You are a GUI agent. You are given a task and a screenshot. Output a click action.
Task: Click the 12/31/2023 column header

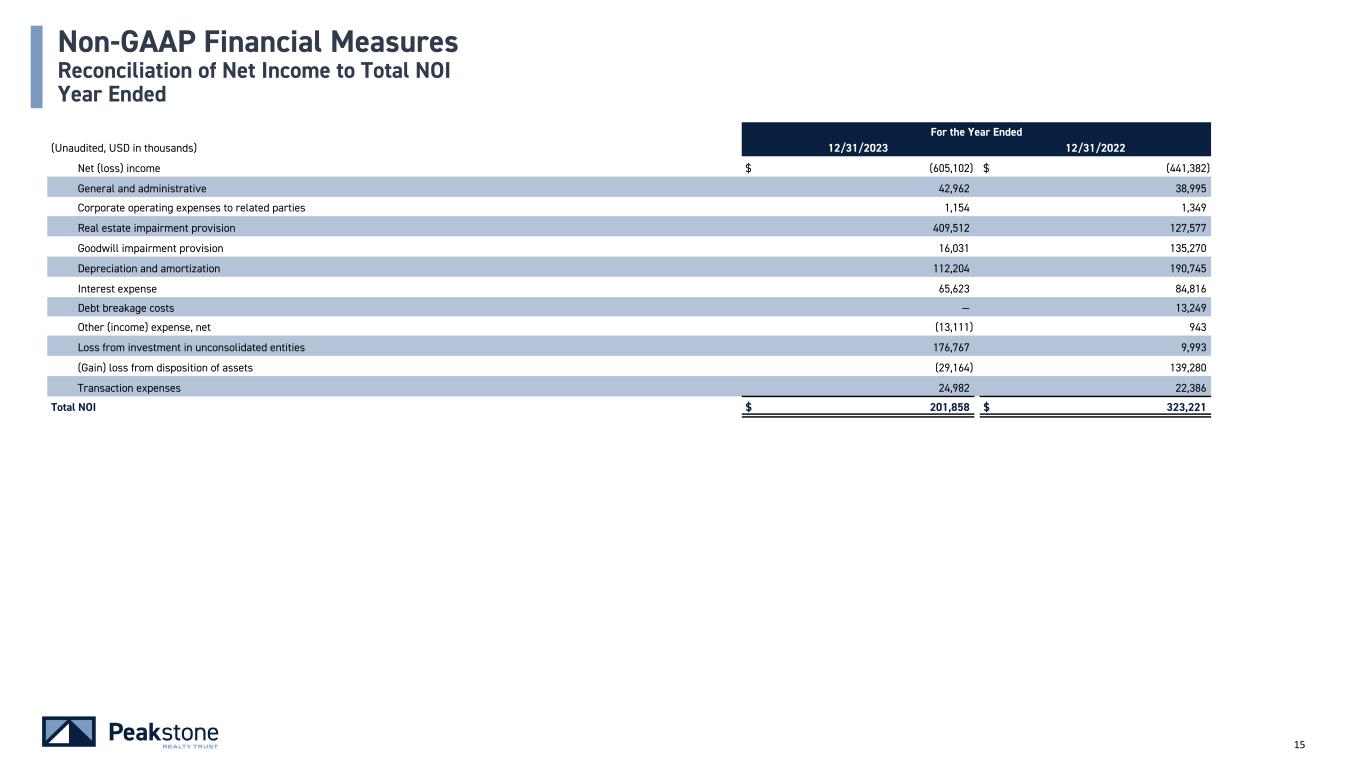coord(858,148)
